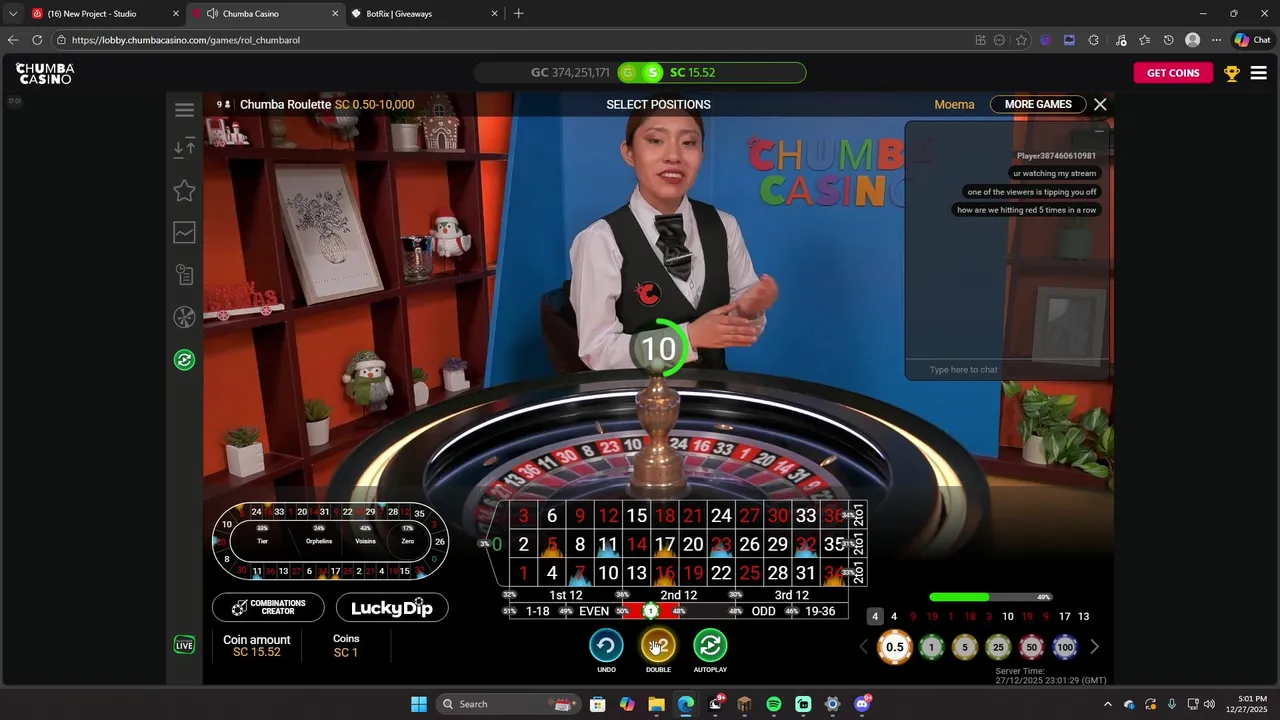1280x720 pixels.
Task: Bet on Tier racetrack section
Action: [262, 541]
